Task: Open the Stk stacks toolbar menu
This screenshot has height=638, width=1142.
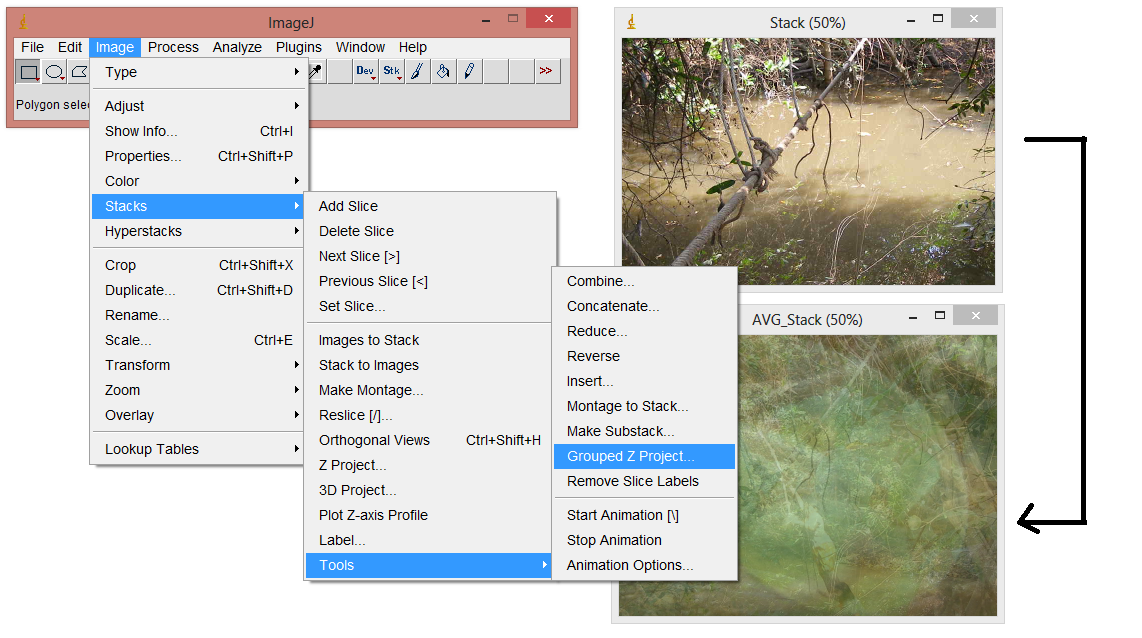Action: click(x=391, y=71)
